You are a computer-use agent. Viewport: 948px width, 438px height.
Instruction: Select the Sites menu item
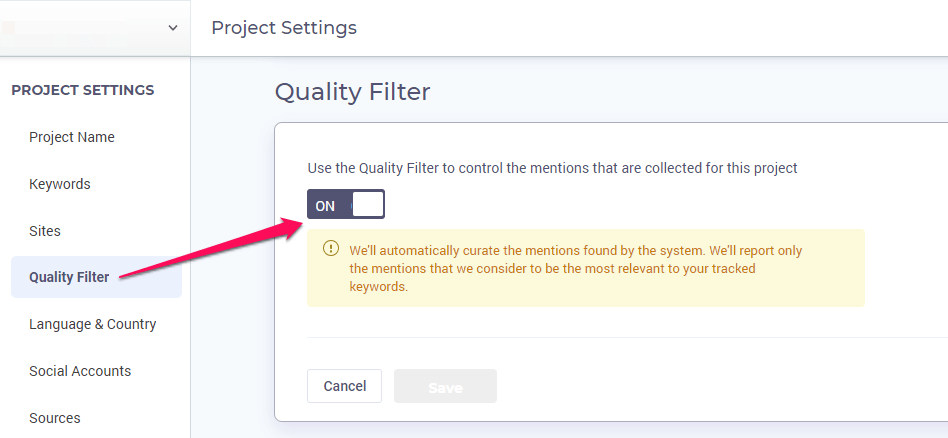pyautogui.click(x=45, y=231)
